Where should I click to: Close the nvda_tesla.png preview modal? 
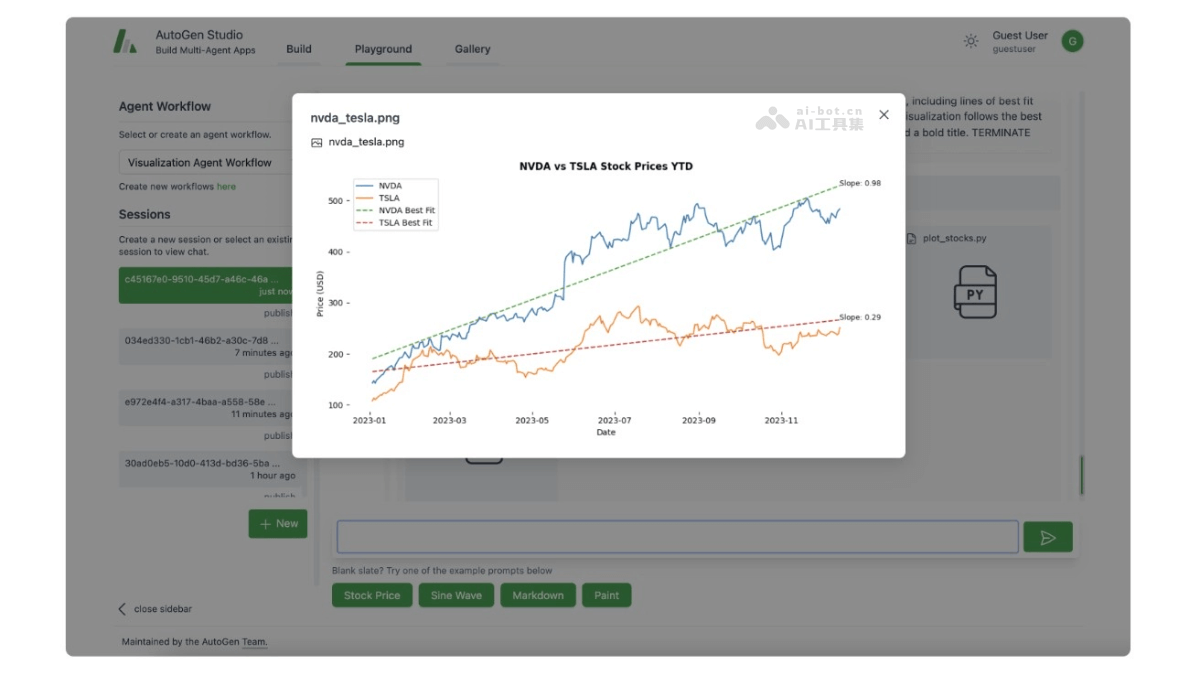click(x=883, y=115)
